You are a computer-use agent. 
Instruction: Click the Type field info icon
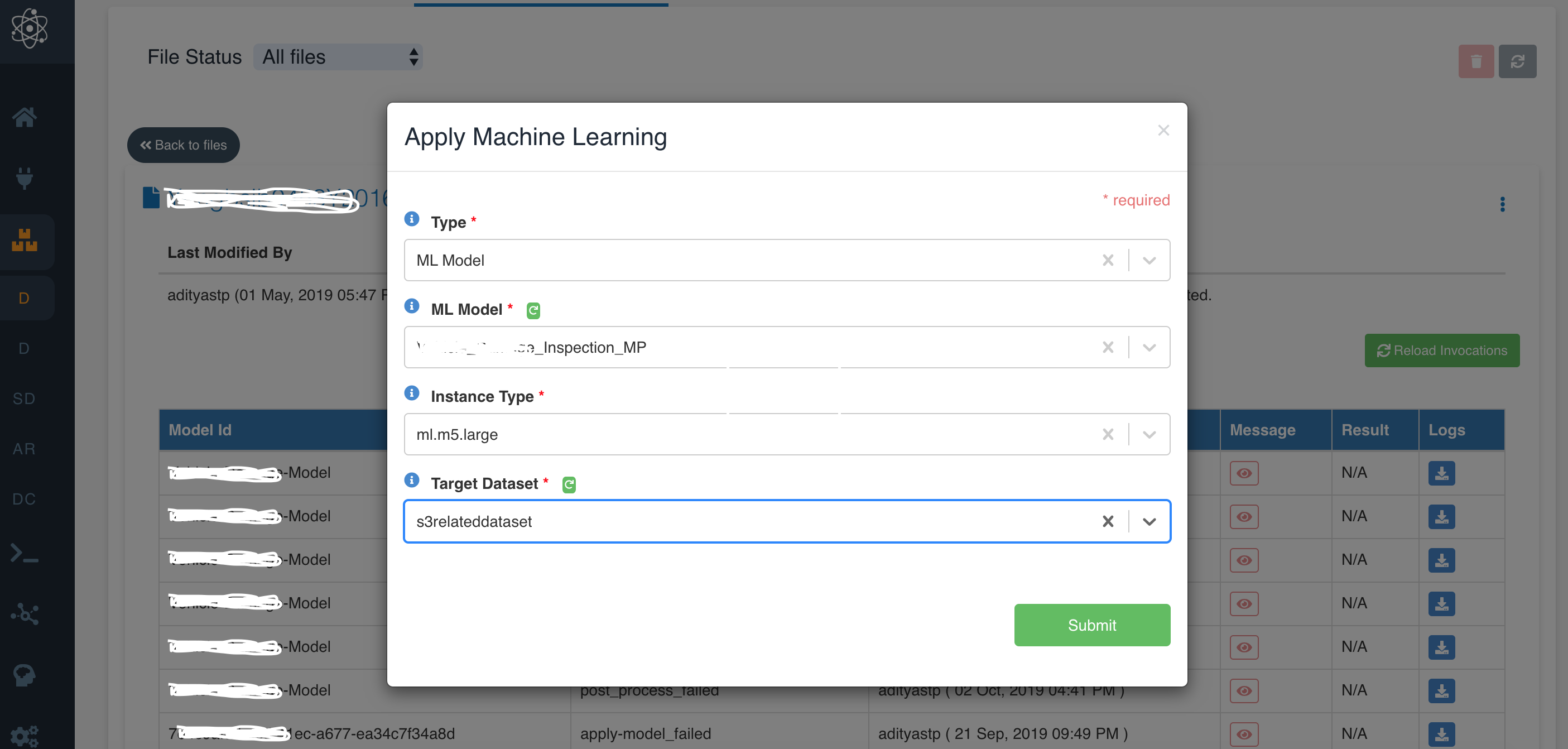coord(411,219)
